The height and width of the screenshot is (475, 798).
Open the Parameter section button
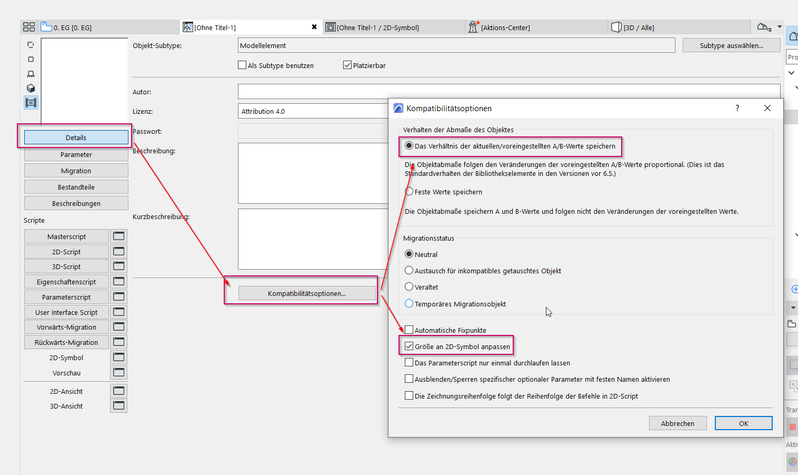click(76, 154)
